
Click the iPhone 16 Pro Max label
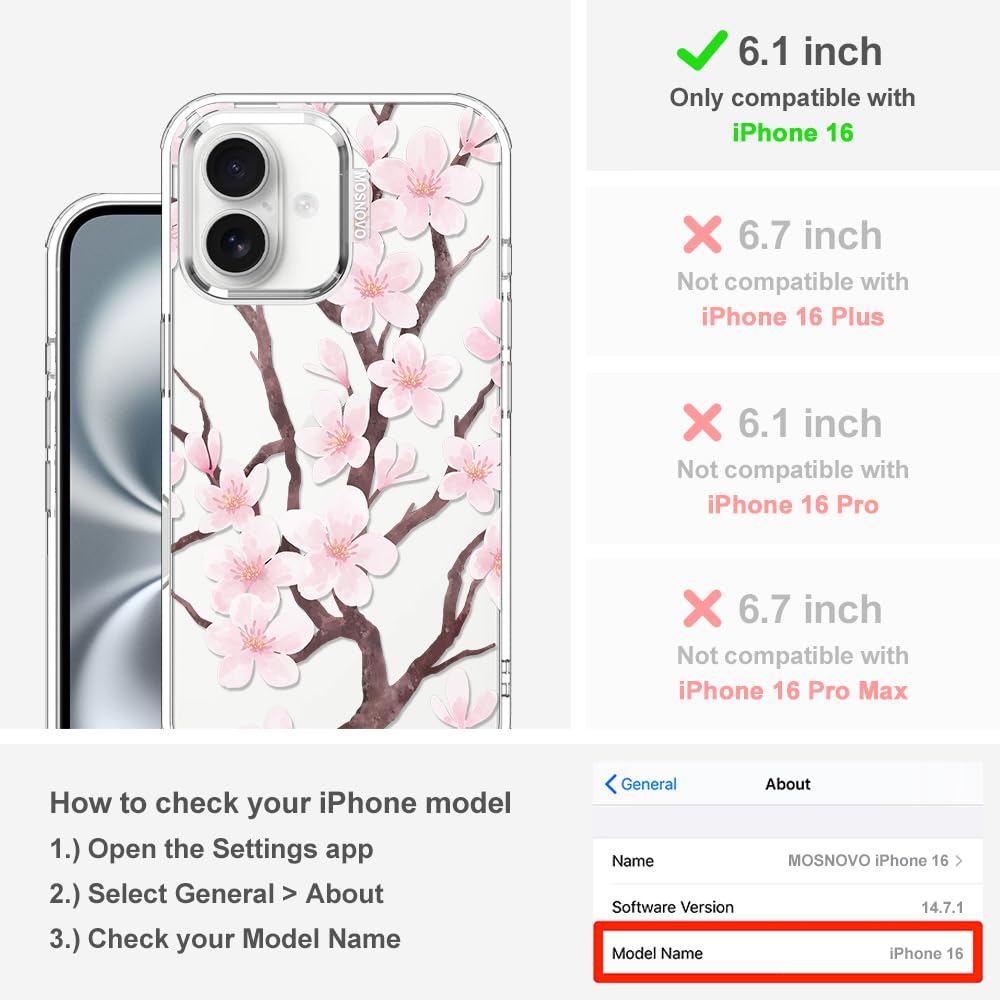[x=793, y=690]
